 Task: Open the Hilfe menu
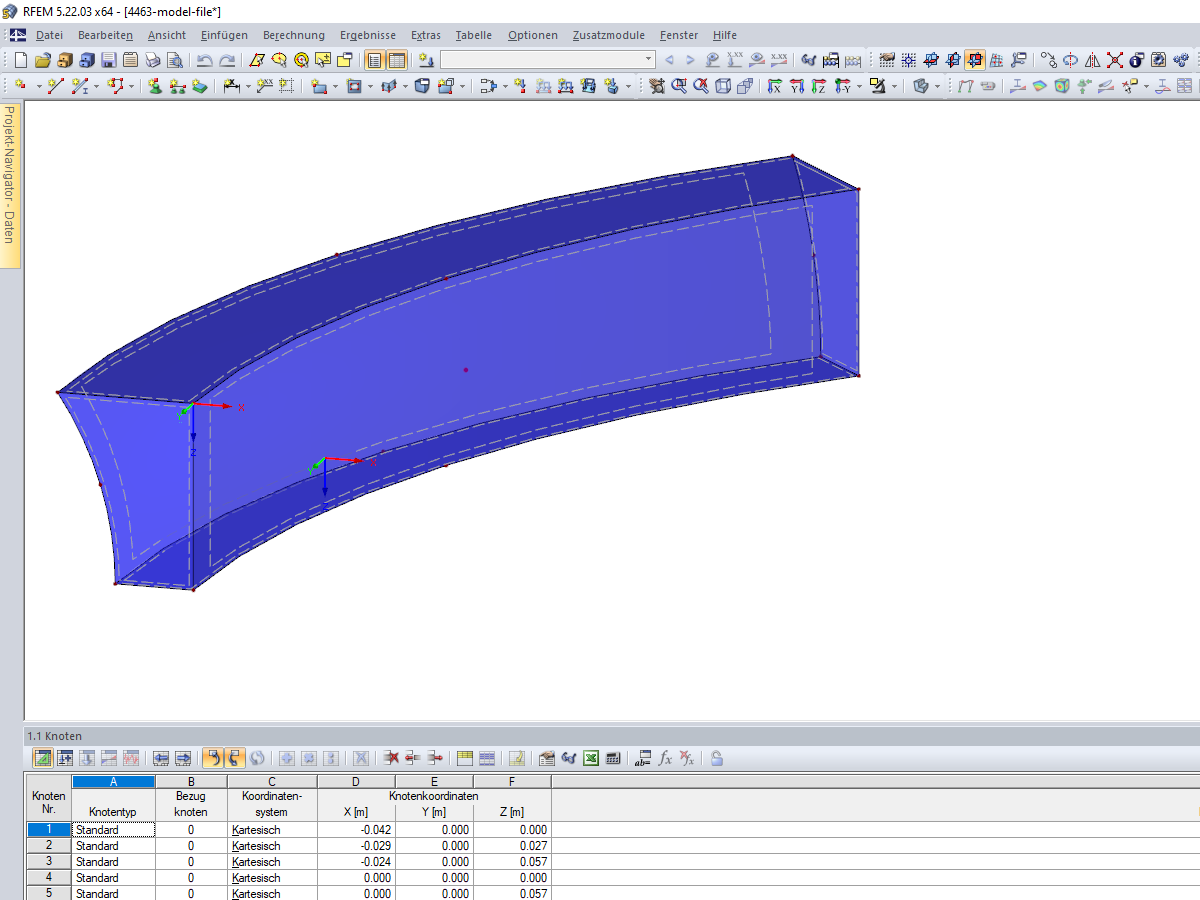[725, 35]
